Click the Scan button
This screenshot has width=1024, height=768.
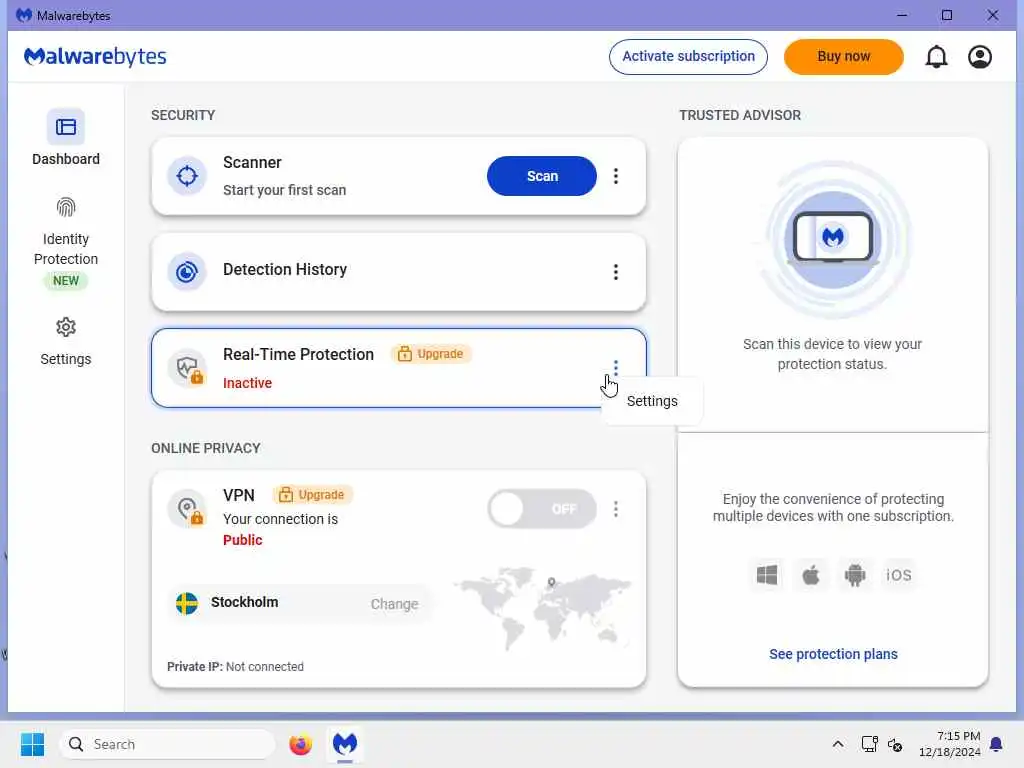coord(541,176)
